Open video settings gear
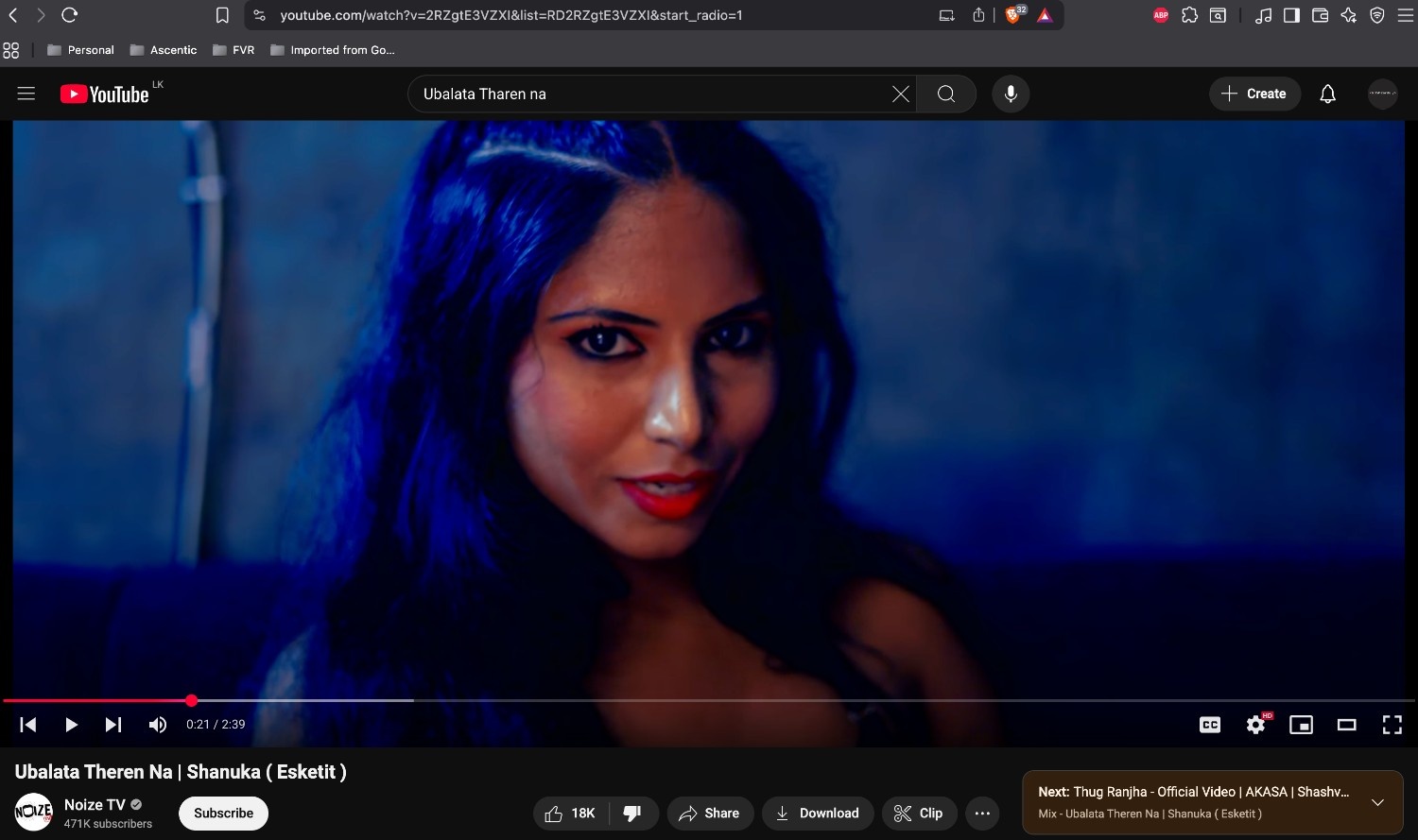This screenshot has width=1418, height=840. (1256, 725)
